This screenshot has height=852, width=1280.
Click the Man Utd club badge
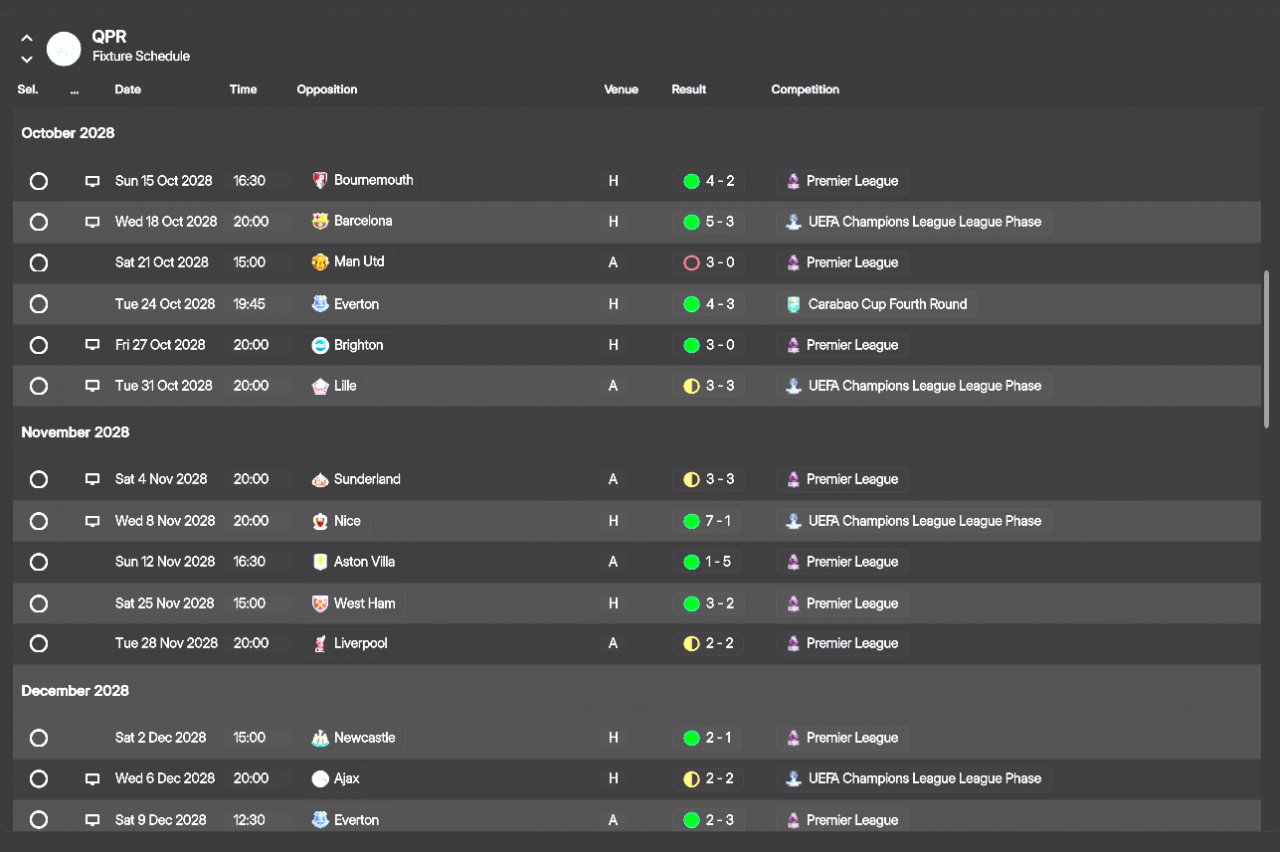(320, 262)
